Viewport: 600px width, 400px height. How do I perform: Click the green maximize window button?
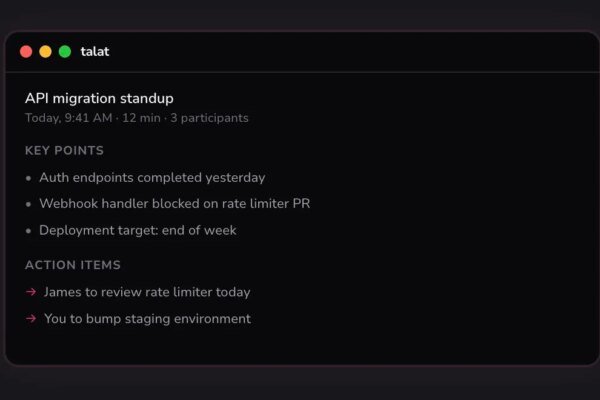[65, 52]
